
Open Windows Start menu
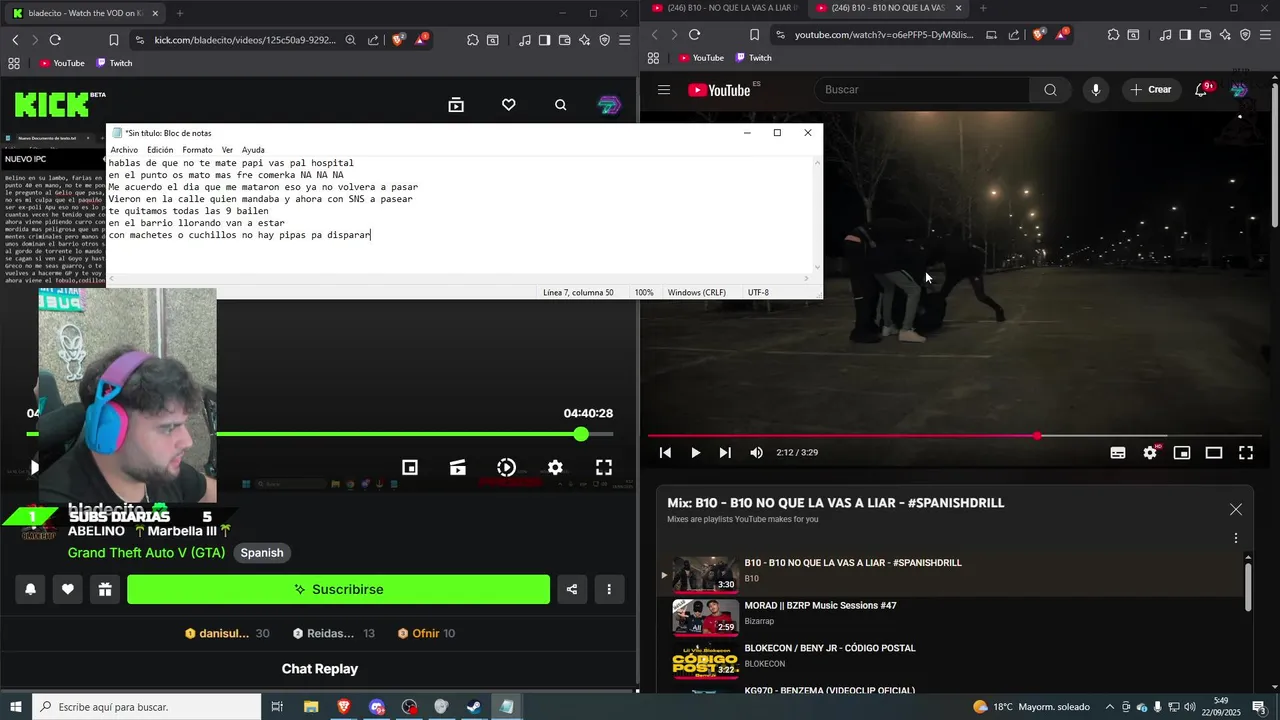point(15,707)
